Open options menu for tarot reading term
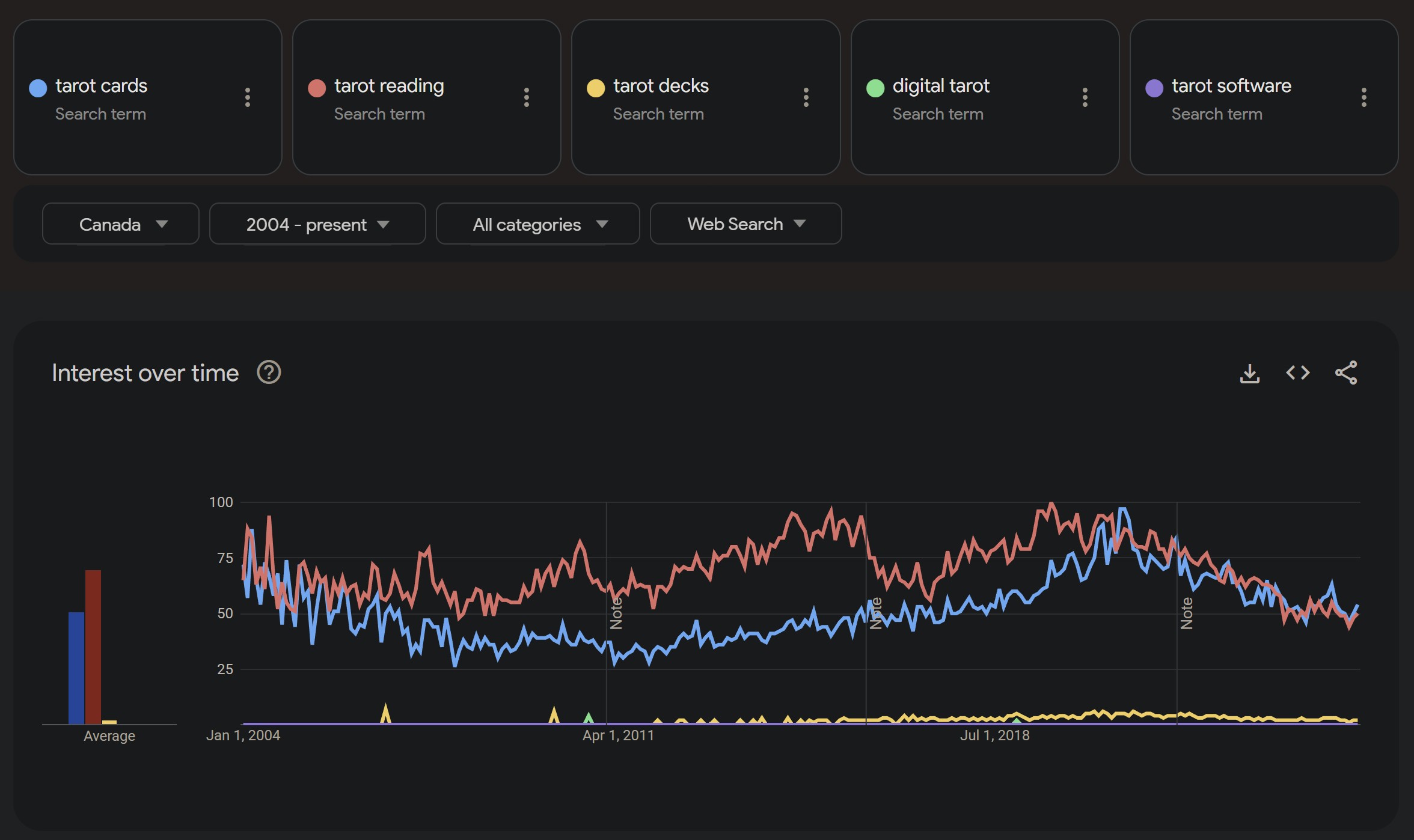This screenshot has height=840, width=1414. click(526, 97)
